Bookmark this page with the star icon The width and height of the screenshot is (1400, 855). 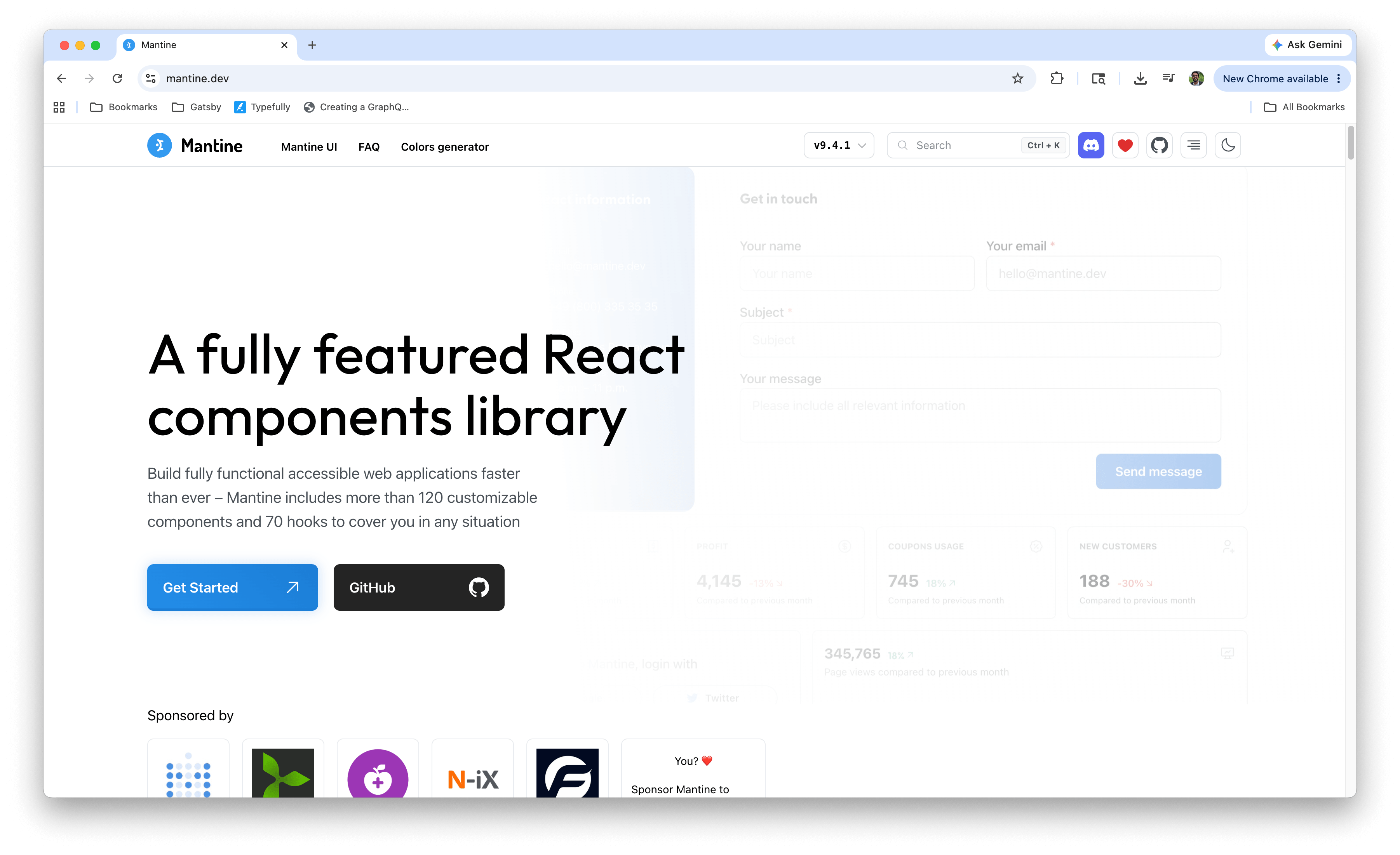(1017, 78)
